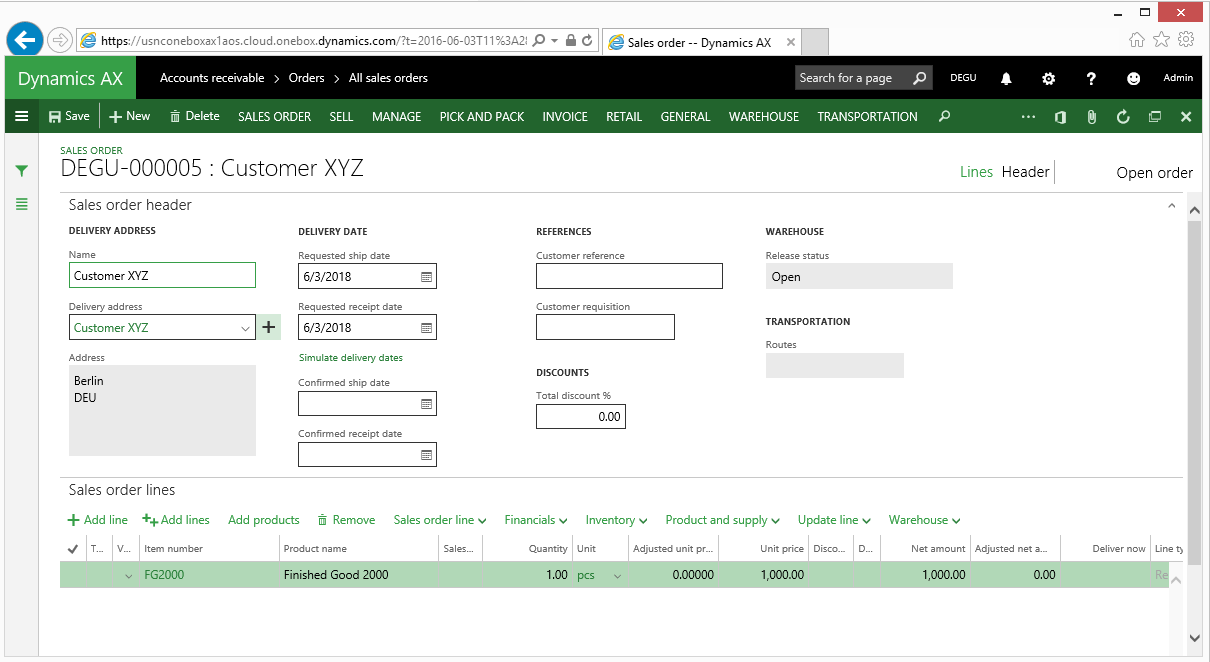Expand the Delivery address dropdown

246,328
